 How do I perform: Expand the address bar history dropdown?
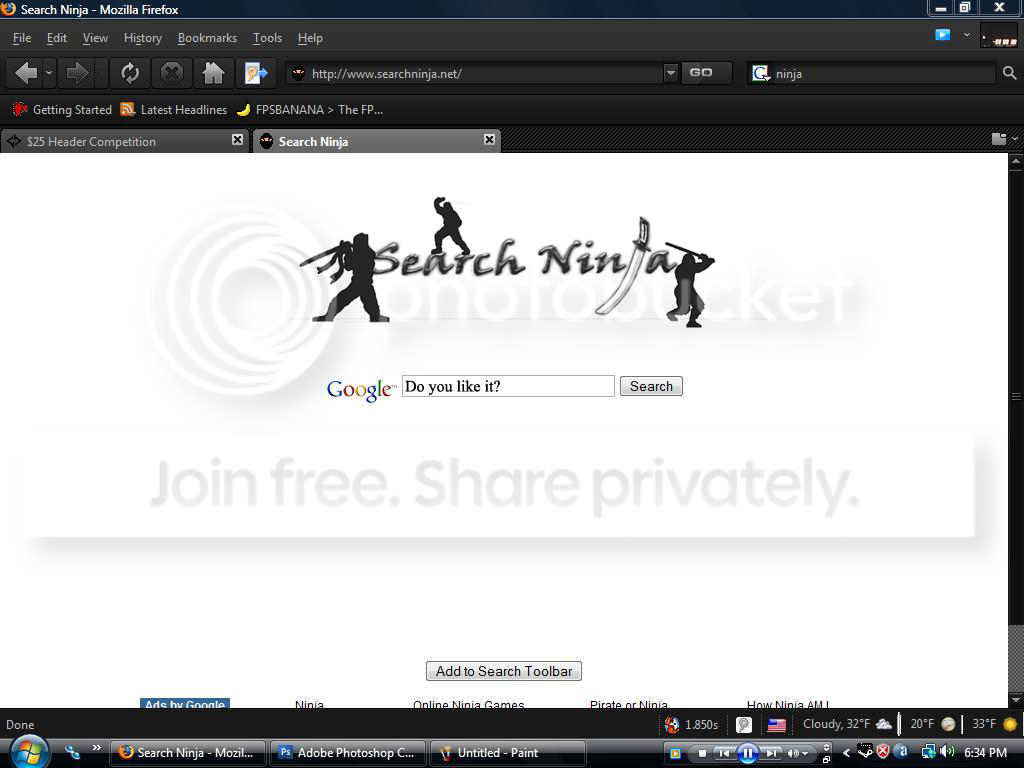click(x=670, y=73)
